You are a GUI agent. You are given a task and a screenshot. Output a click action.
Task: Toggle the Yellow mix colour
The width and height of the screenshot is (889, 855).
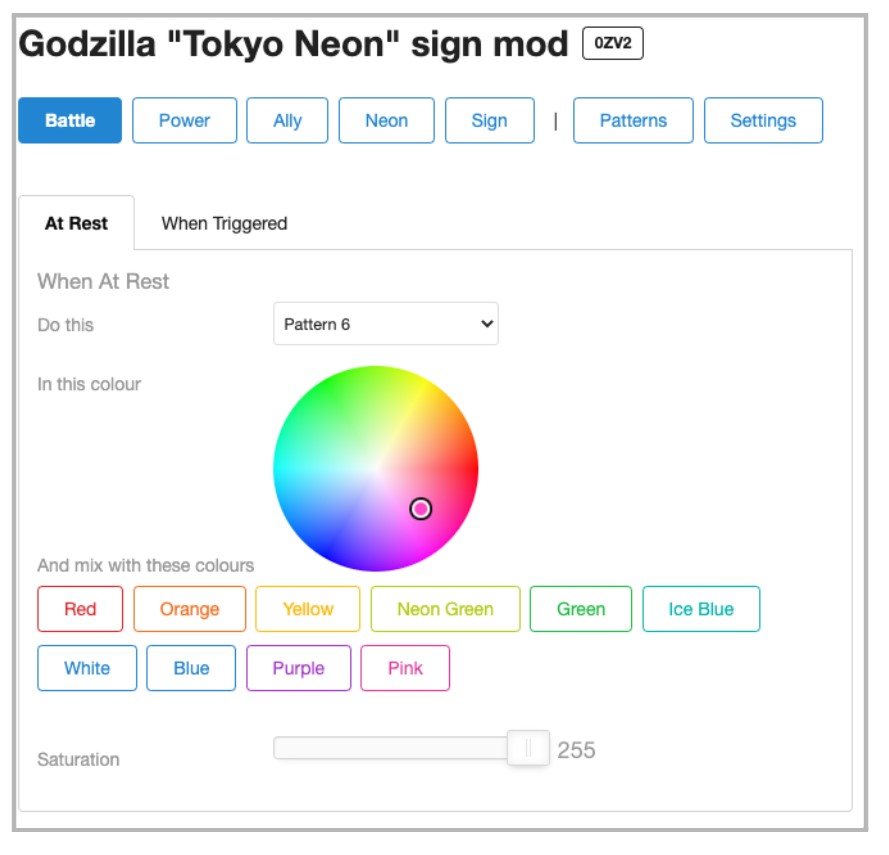pos(308,609)
